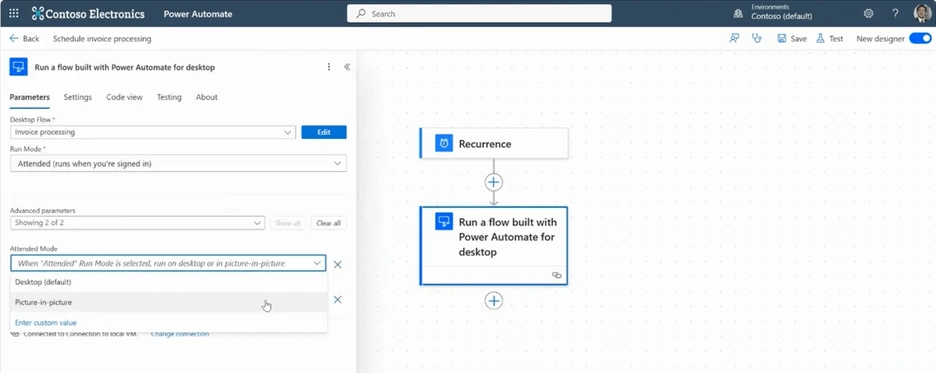Image resolution: width=936 pixels, height=373 pixels.
Task: Select the Run a flow built with Power Automate card
Action: [494, 246]
